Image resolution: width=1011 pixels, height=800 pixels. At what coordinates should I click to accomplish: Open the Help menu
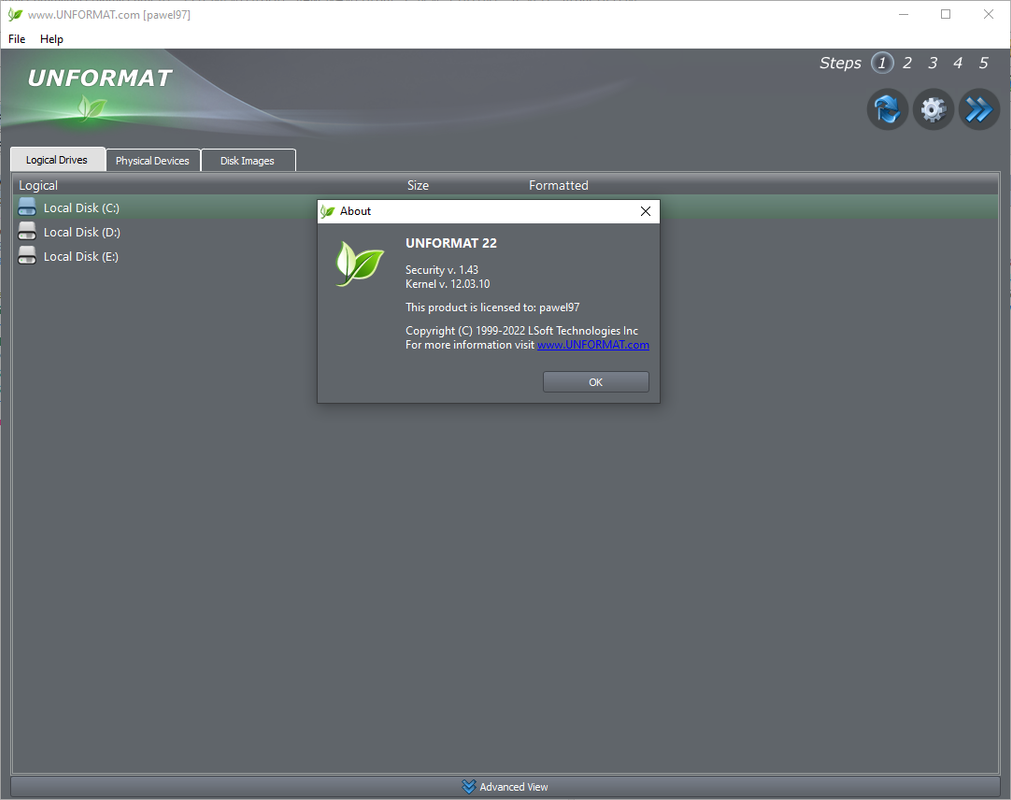52,39
